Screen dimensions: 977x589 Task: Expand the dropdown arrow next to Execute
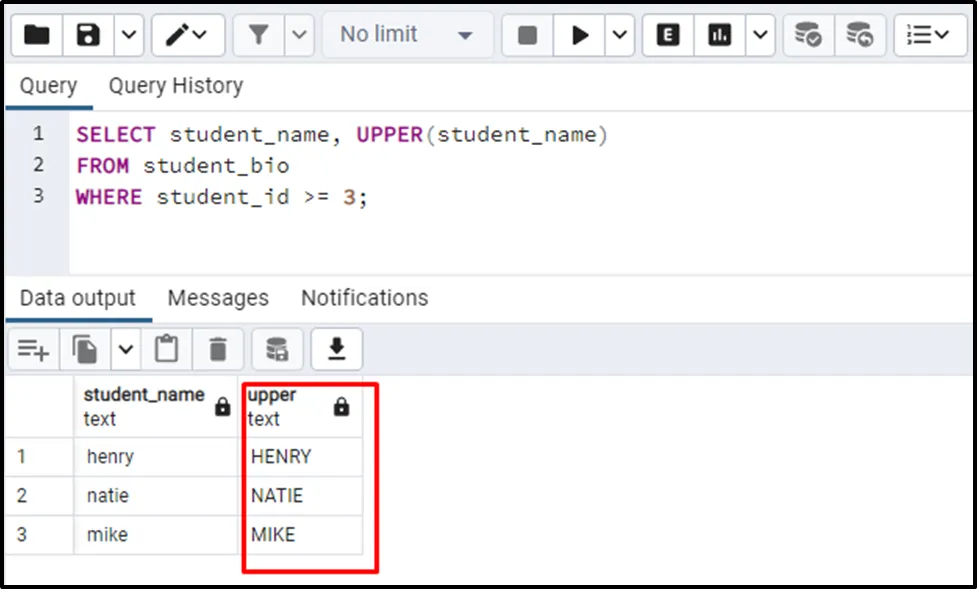click(x=620, y=36)
